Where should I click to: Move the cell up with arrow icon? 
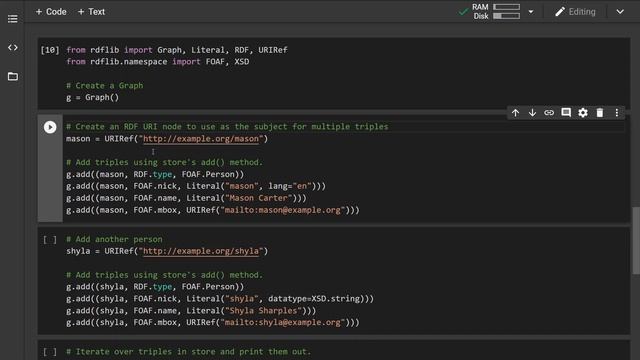[x=516, y=113]
